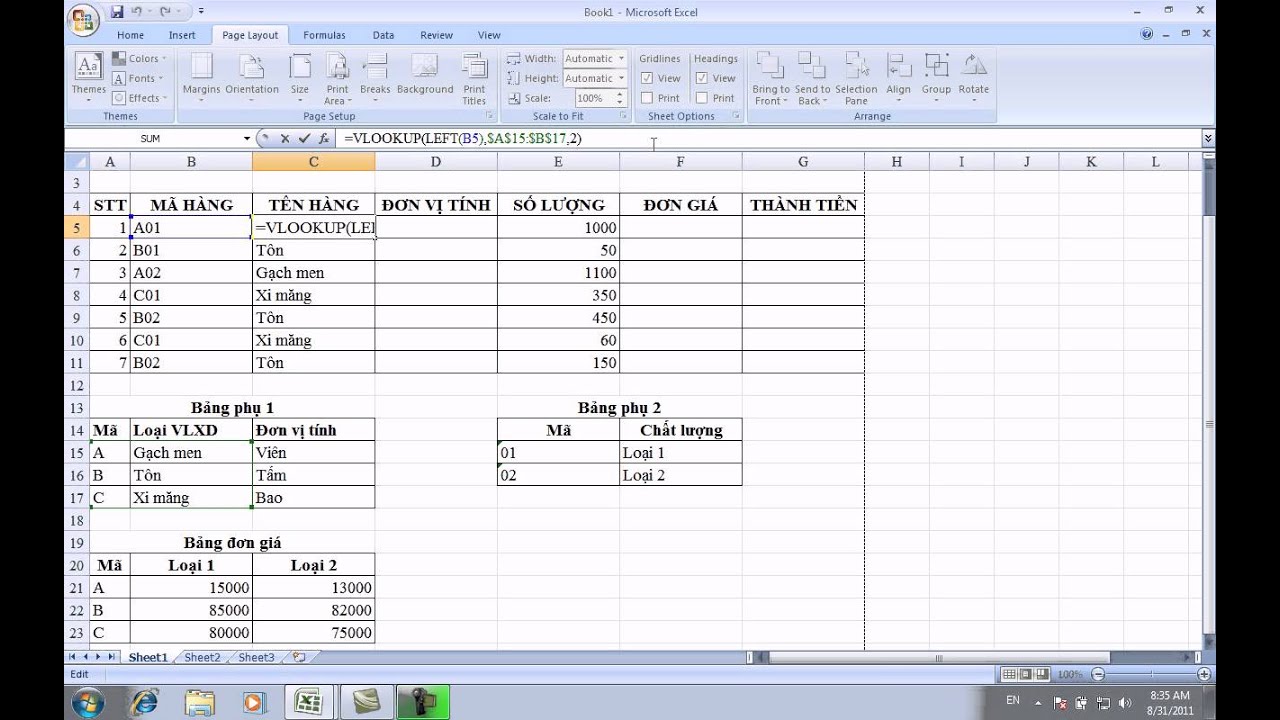Open Windows Media Player from taskbar
Screen dimensions: 1280x720
(x=252, y=702)
